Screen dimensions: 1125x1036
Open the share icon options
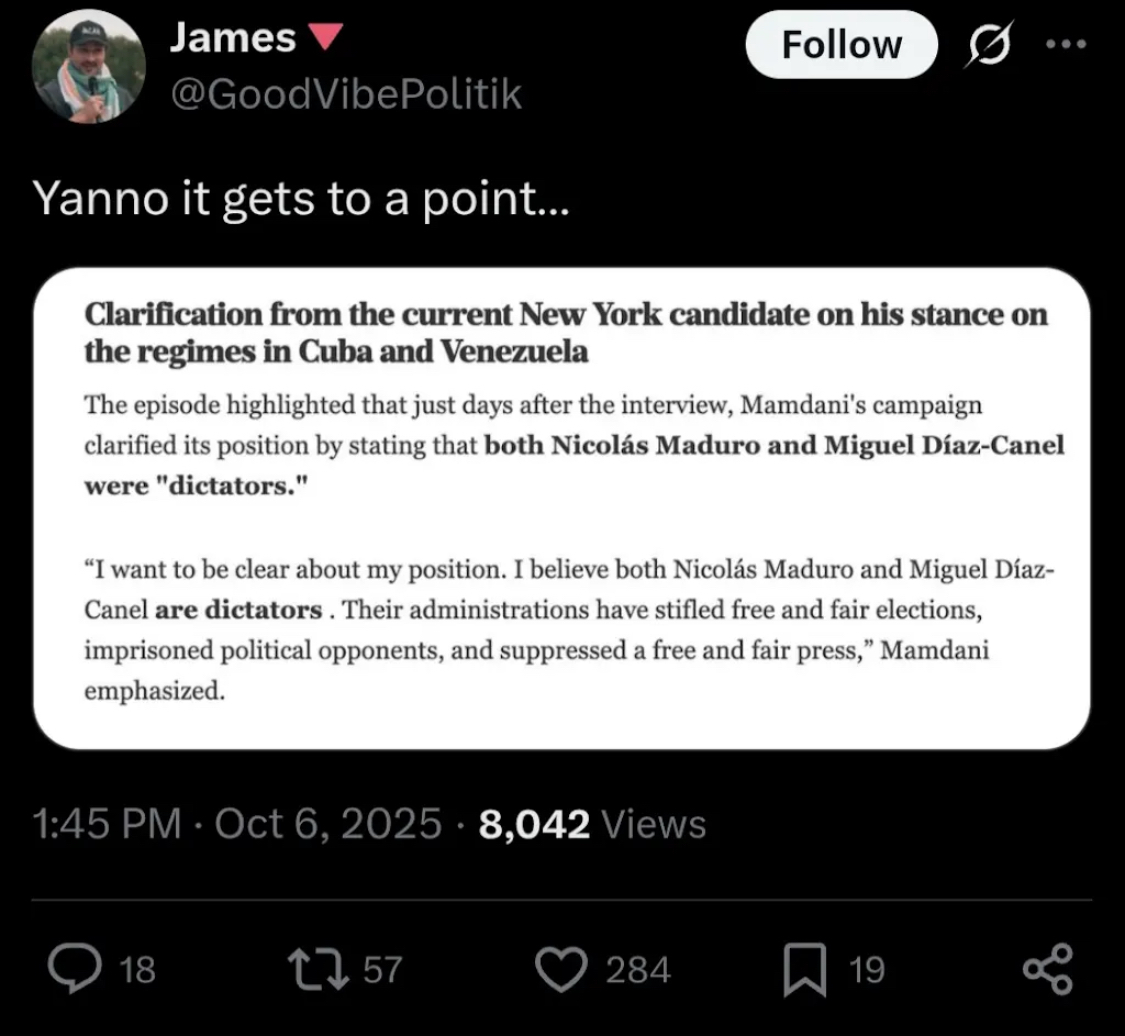point(1048,970)
